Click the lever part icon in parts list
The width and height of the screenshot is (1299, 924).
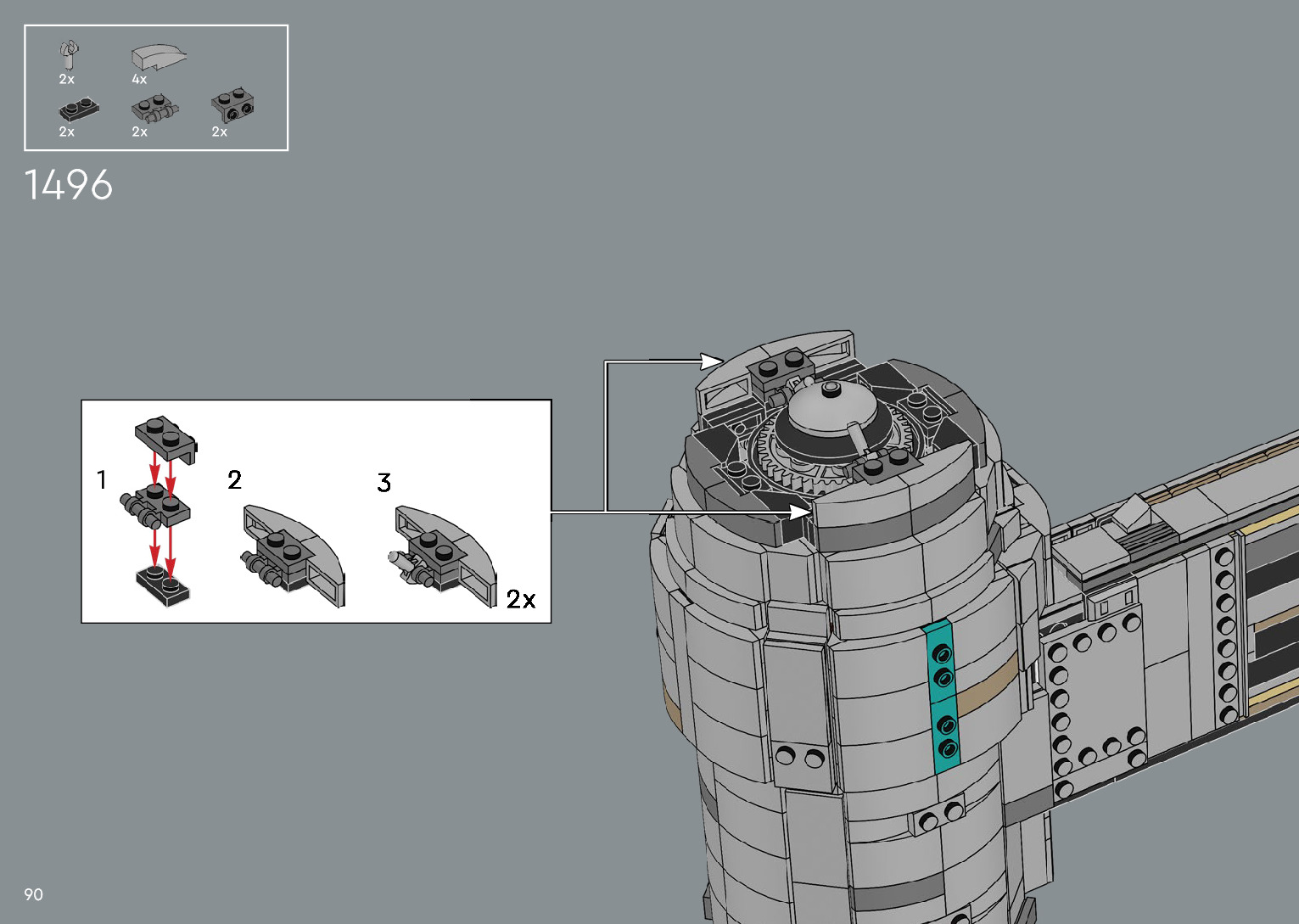tap(70, 54)
